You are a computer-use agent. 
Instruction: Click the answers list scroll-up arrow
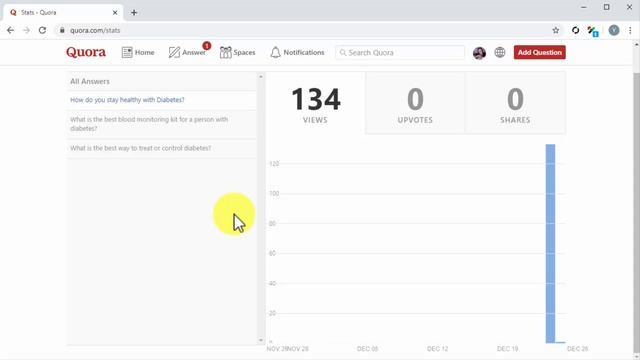[x=261, y=76]
